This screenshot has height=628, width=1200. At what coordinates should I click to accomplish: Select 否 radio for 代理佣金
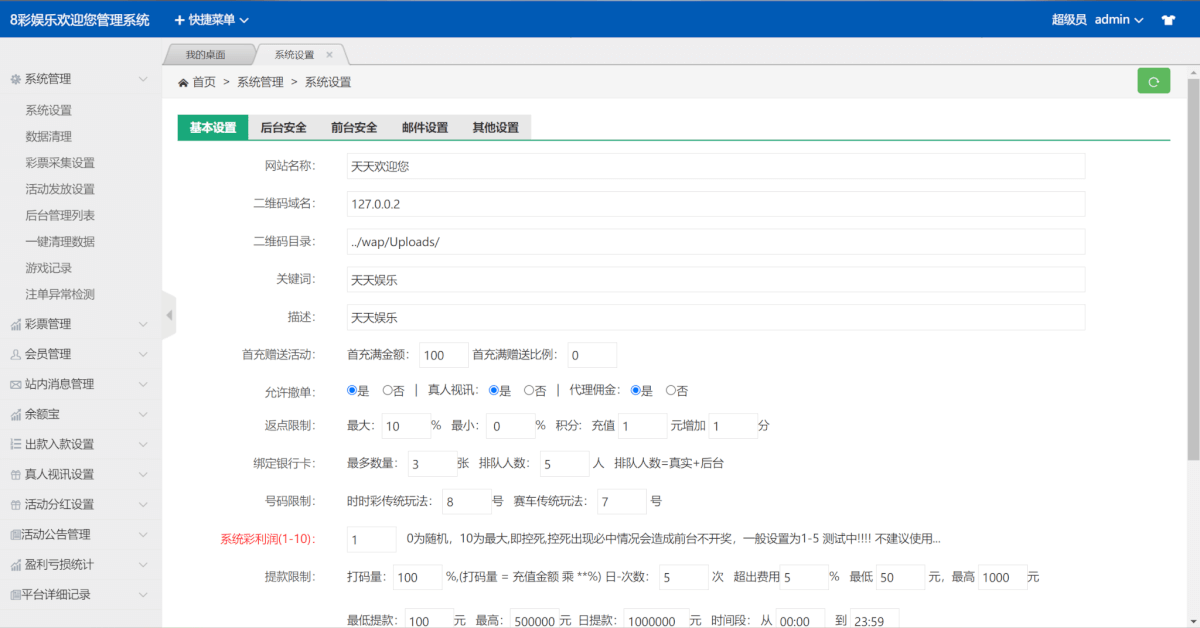[x=671, y=390]
